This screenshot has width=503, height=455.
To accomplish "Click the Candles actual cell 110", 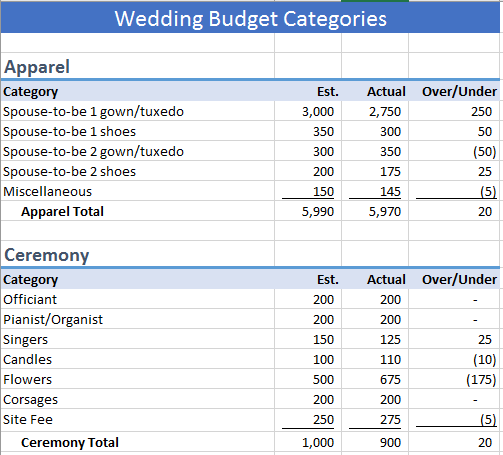I will [375, 359].
